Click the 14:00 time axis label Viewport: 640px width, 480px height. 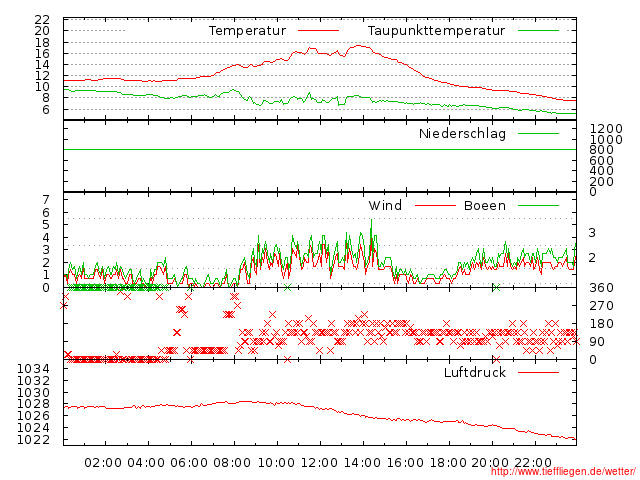point(362,463)
